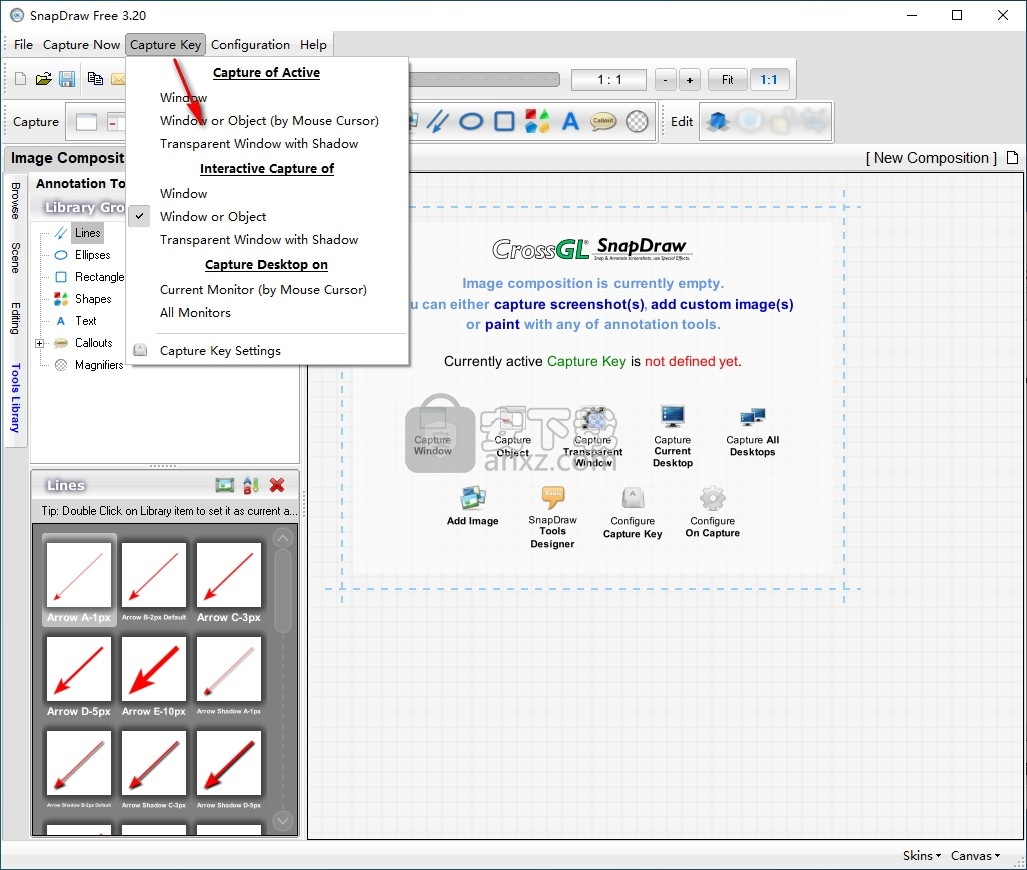1027x870 pixels.
Task: Open the Configuration menu
Action: (250, 45)
